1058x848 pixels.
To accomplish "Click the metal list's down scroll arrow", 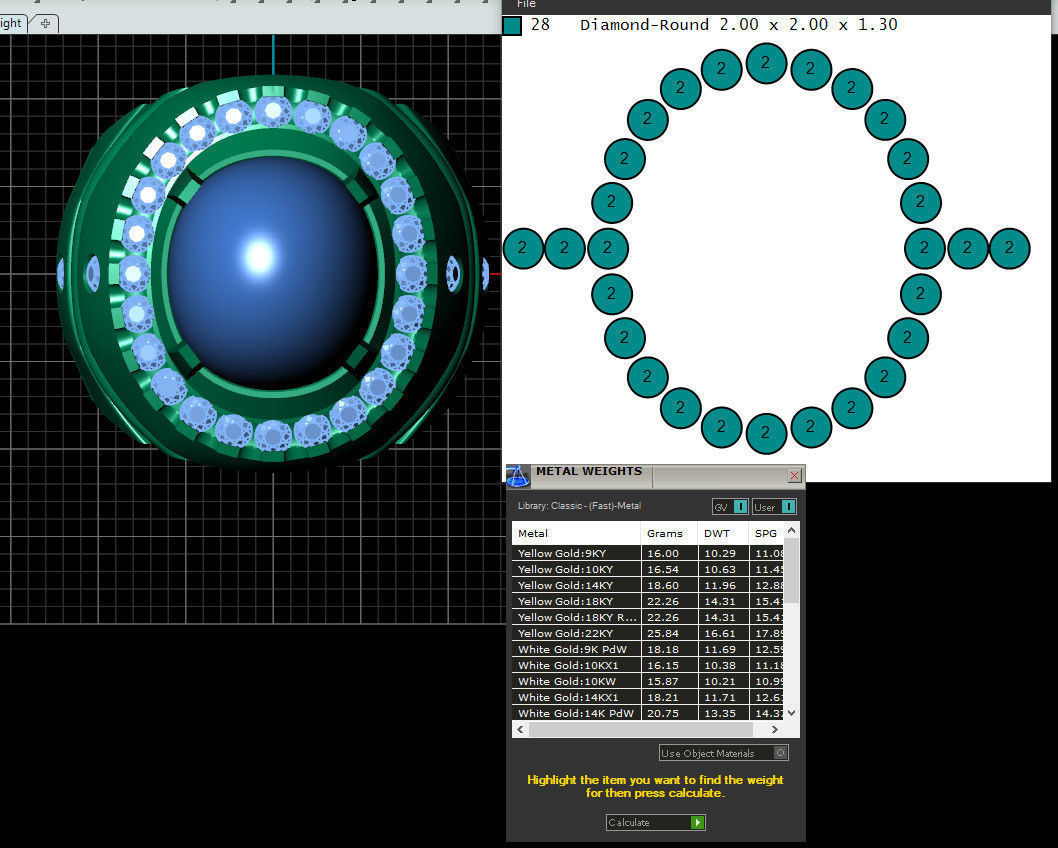I will coord(792,712).
